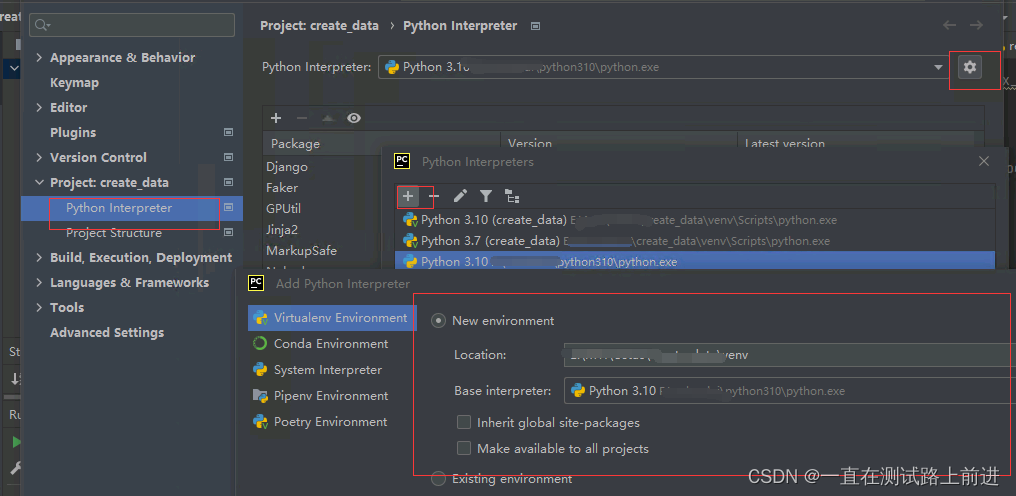Remove package using minus icon in package toolbar
This screenshot has width=1016, height=496.
point(302,118)
